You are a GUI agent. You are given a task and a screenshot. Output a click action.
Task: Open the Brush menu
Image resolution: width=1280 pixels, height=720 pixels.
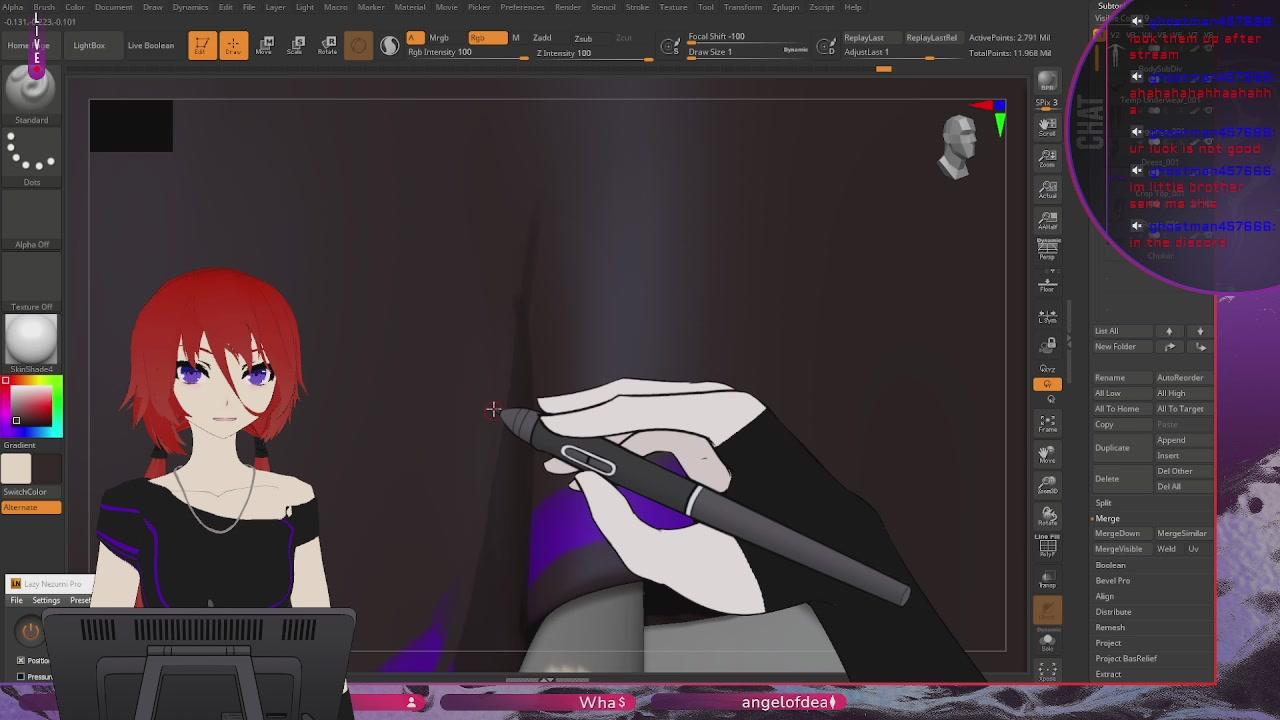point(44,7)
